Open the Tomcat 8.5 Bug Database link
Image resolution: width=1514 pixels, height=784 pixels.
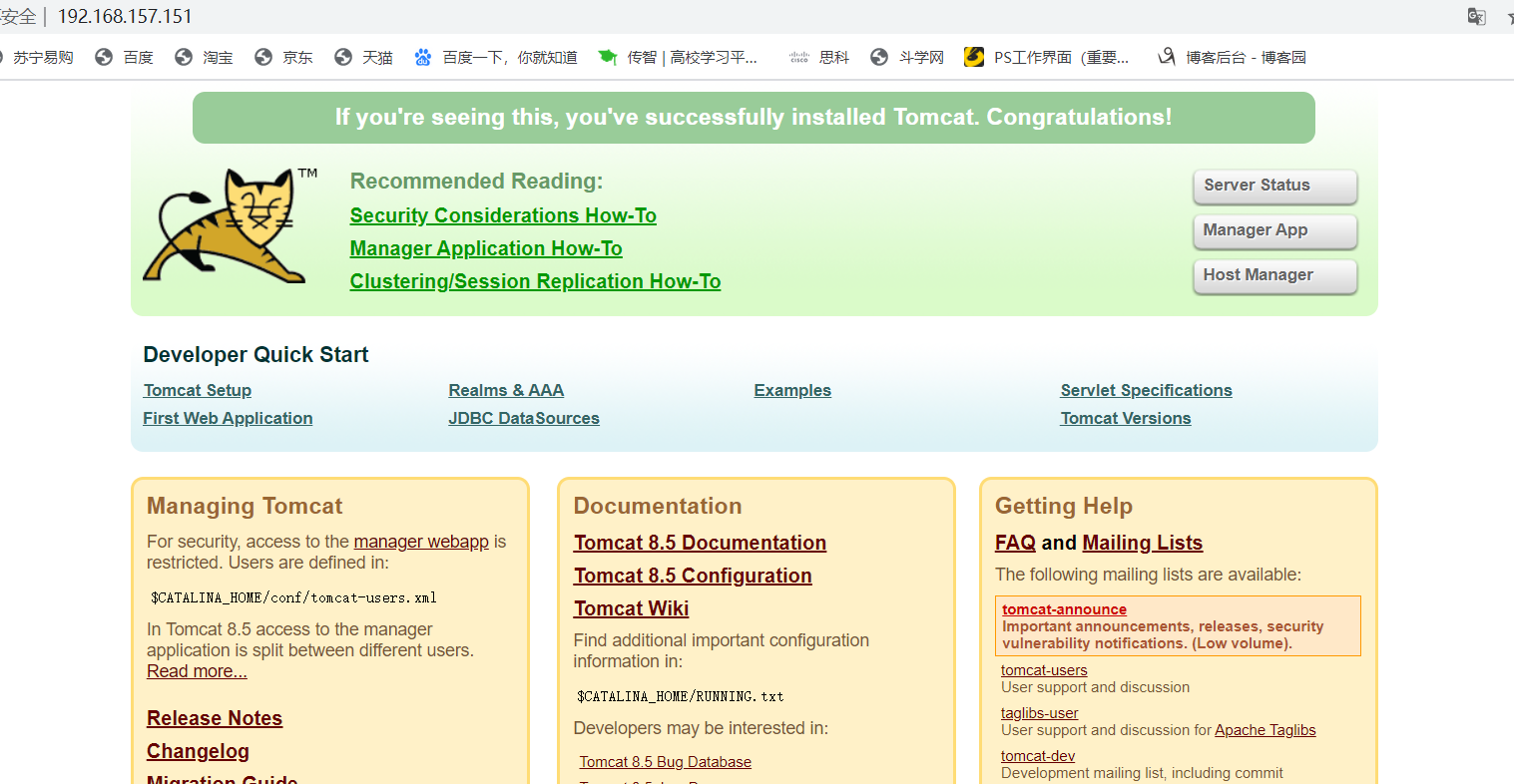coord(666,762)
